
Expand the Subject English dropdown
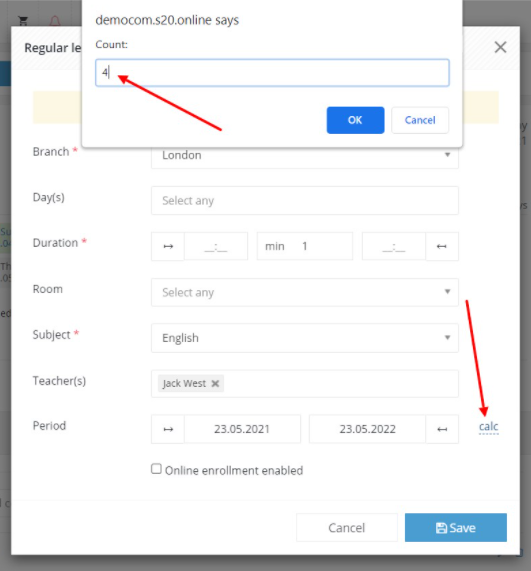(x=305, y=338)
